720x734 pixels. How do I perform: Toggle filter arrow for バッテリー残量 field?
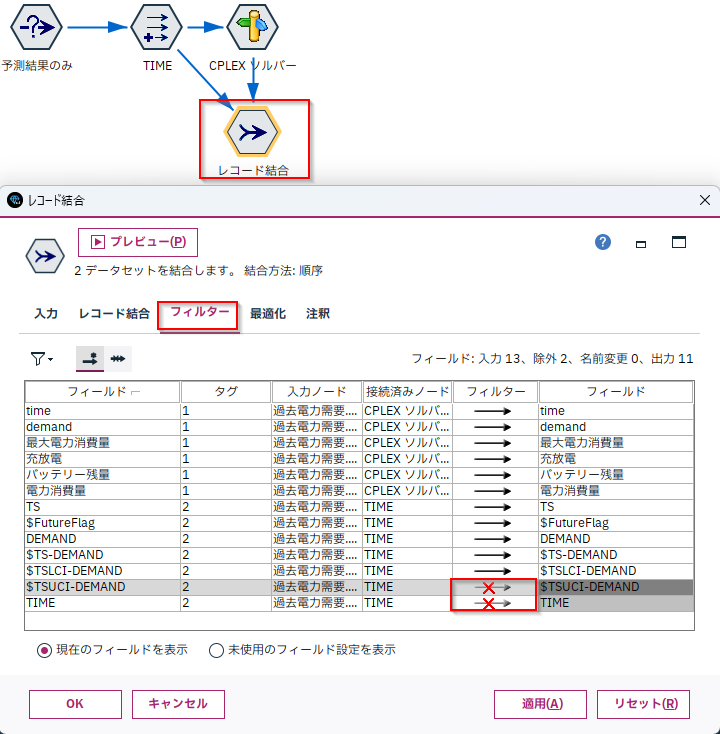click(x=492, y=475)
